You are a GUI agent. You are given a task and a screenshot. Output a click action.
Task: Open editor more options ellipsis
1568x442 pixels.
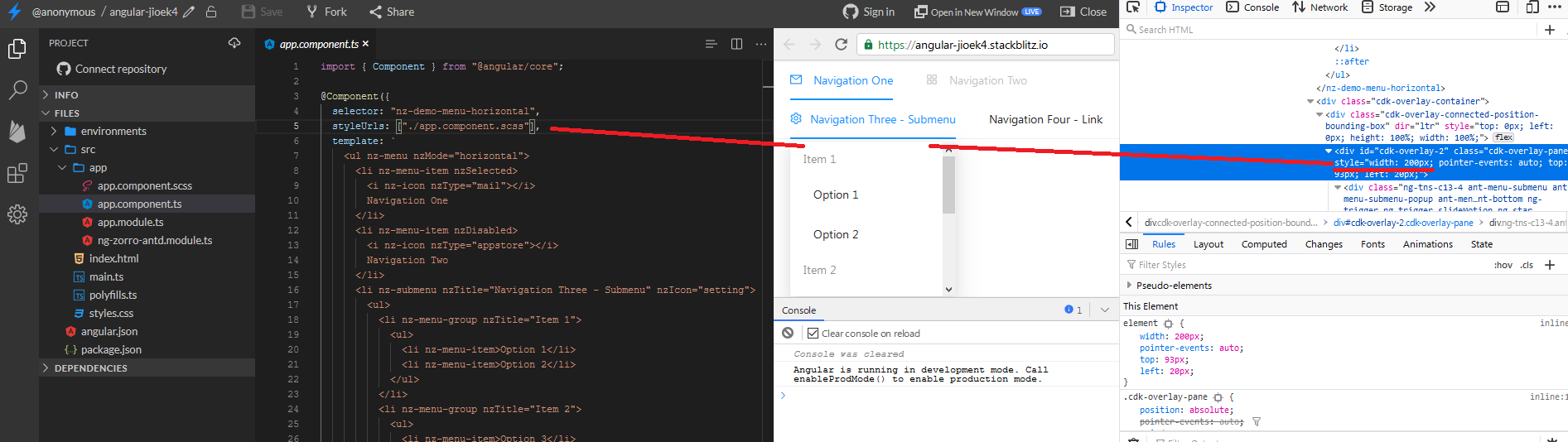point(761,44)
